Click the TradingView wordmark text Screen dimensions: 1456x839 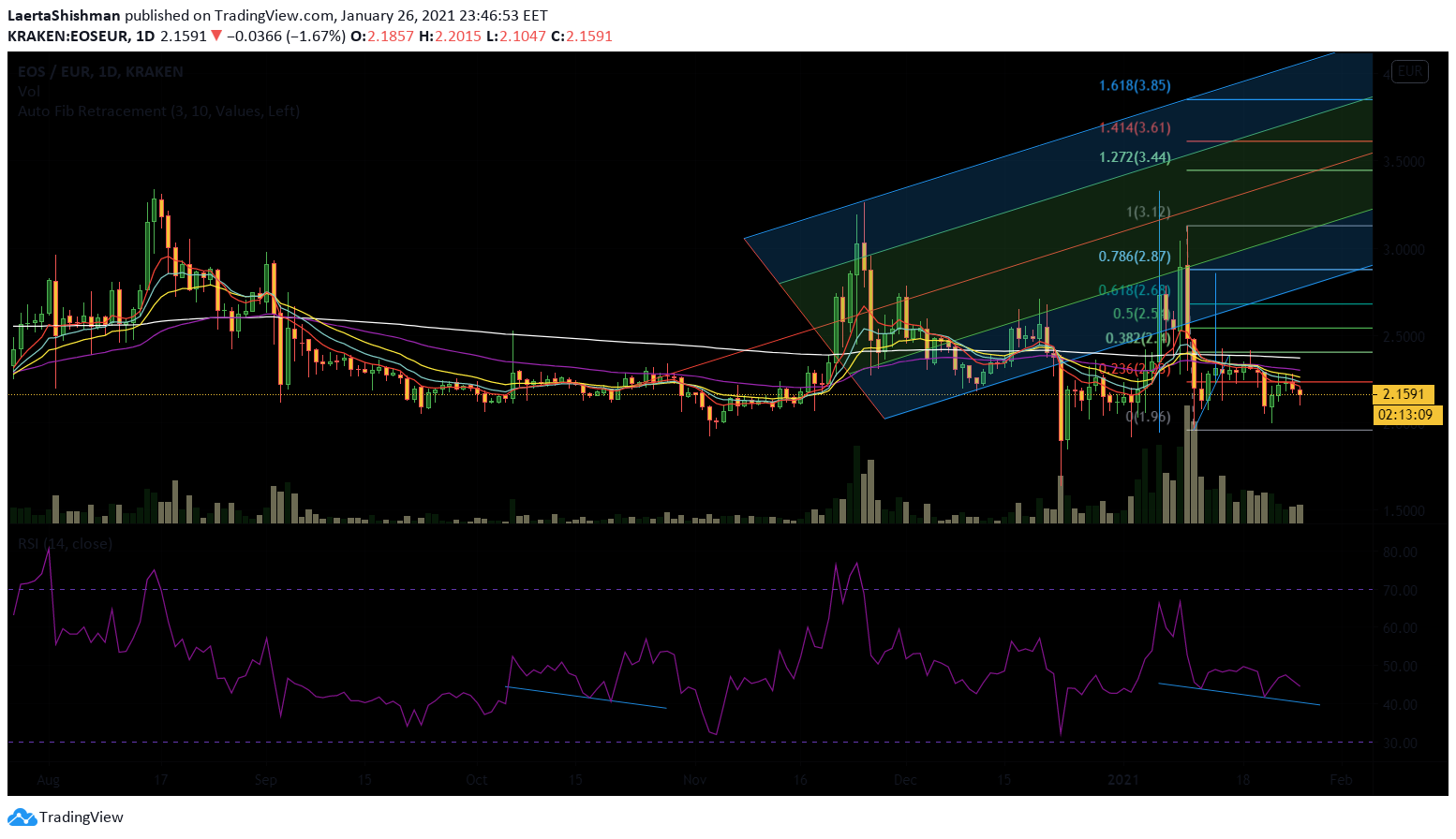pyautogui.click(x=82, y=817)
